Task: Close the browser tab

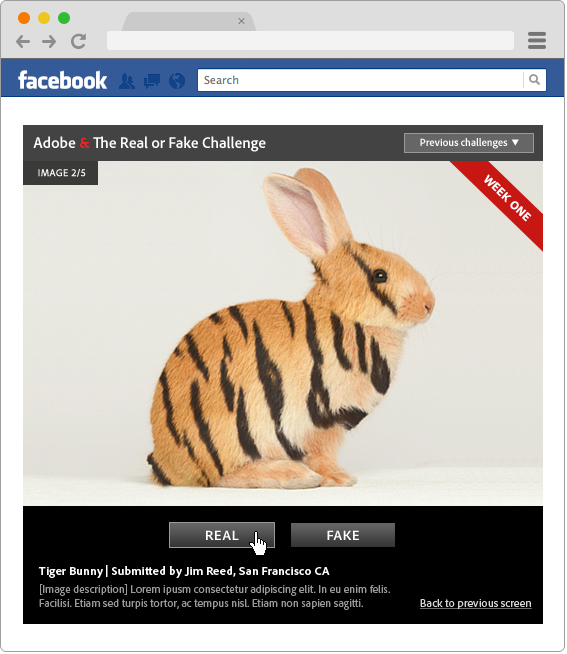Action: click(241, 21)
